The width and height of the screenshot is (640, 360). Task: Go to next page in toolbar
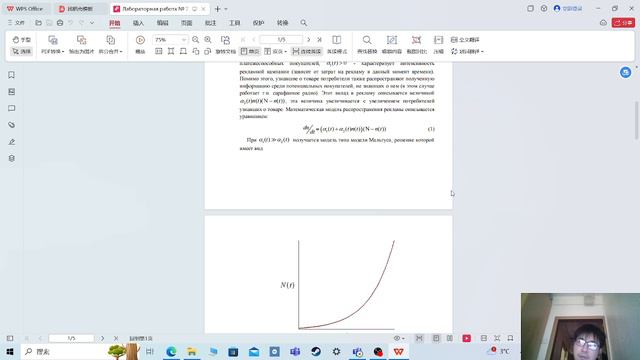[x=309, y=40]
